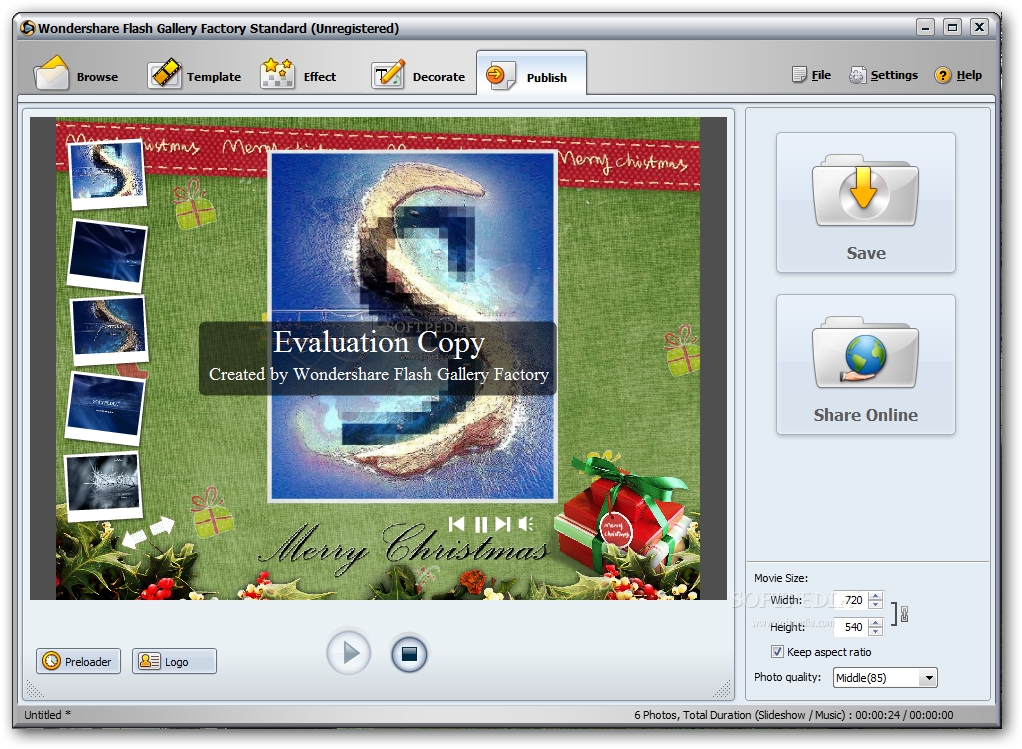Click the 'Save' label text
The image size is (1022, 749).
point(866,253)
